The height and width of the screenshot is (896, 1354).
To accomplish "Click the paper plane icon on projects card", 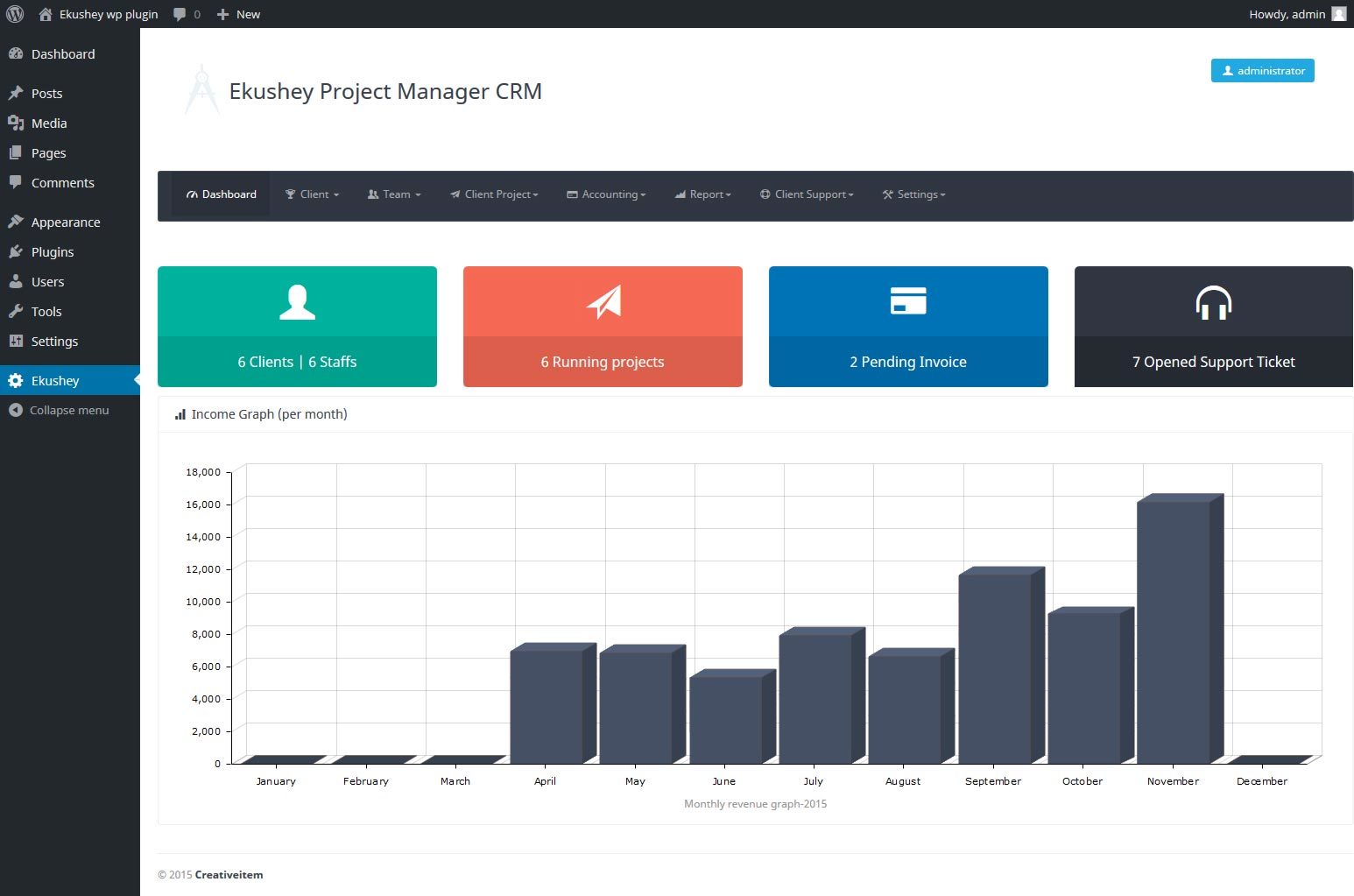I will (x=603, y=302).
